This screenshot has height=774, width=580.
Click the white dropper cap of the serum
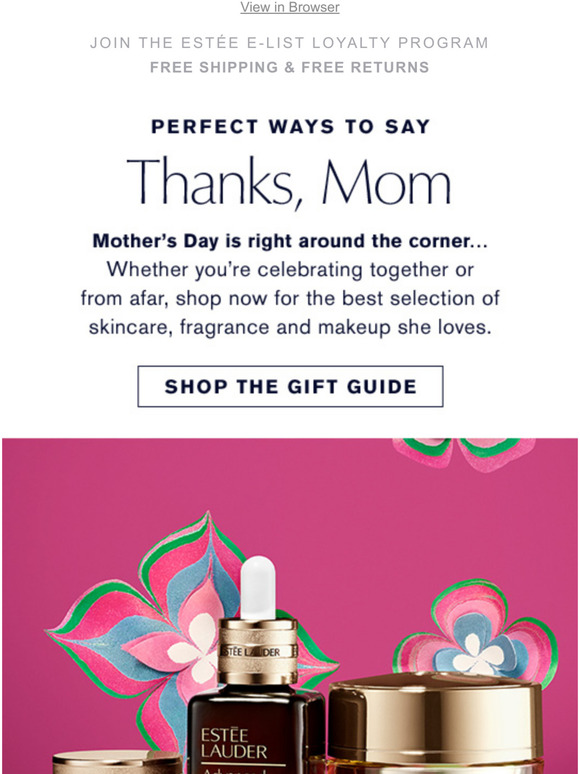[x=258, y=587]
